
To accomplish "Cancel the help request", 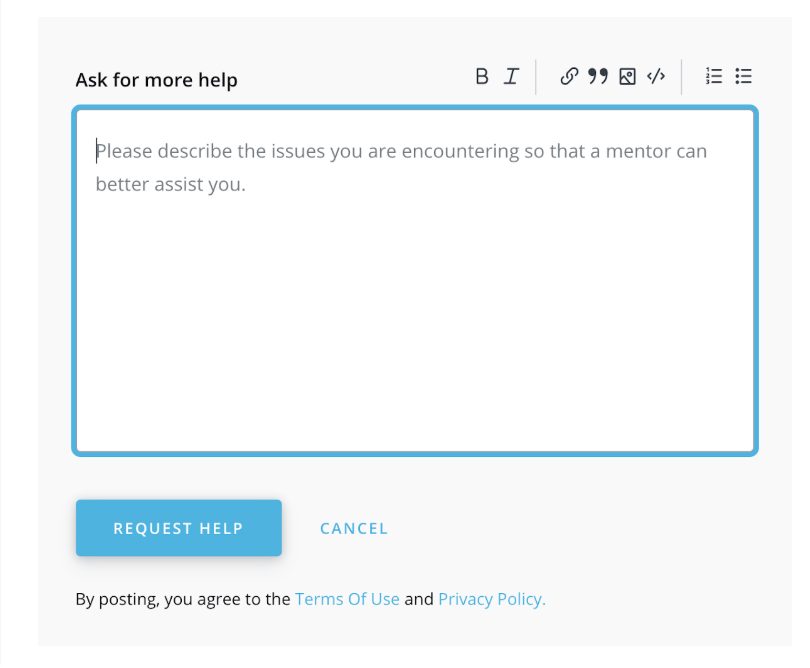I will click(x=354, y=528).
